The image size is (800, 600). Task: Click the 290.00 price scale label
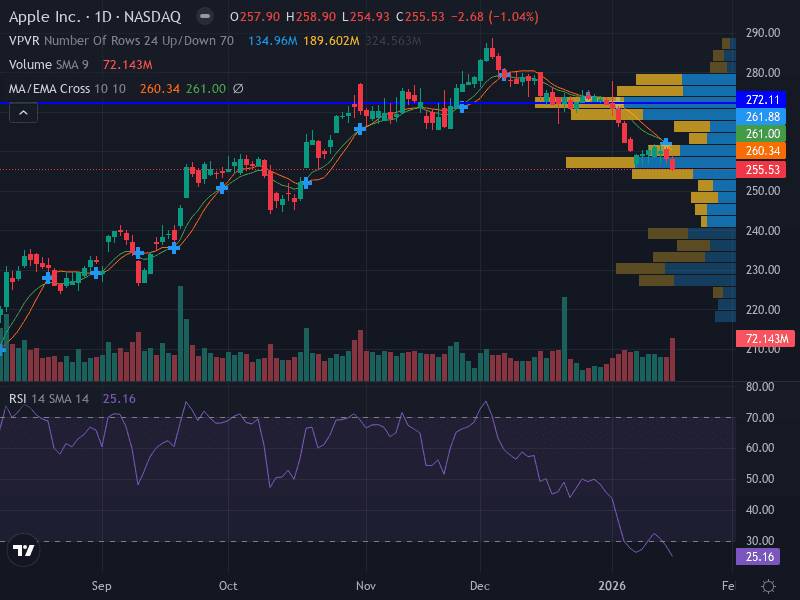763,33
